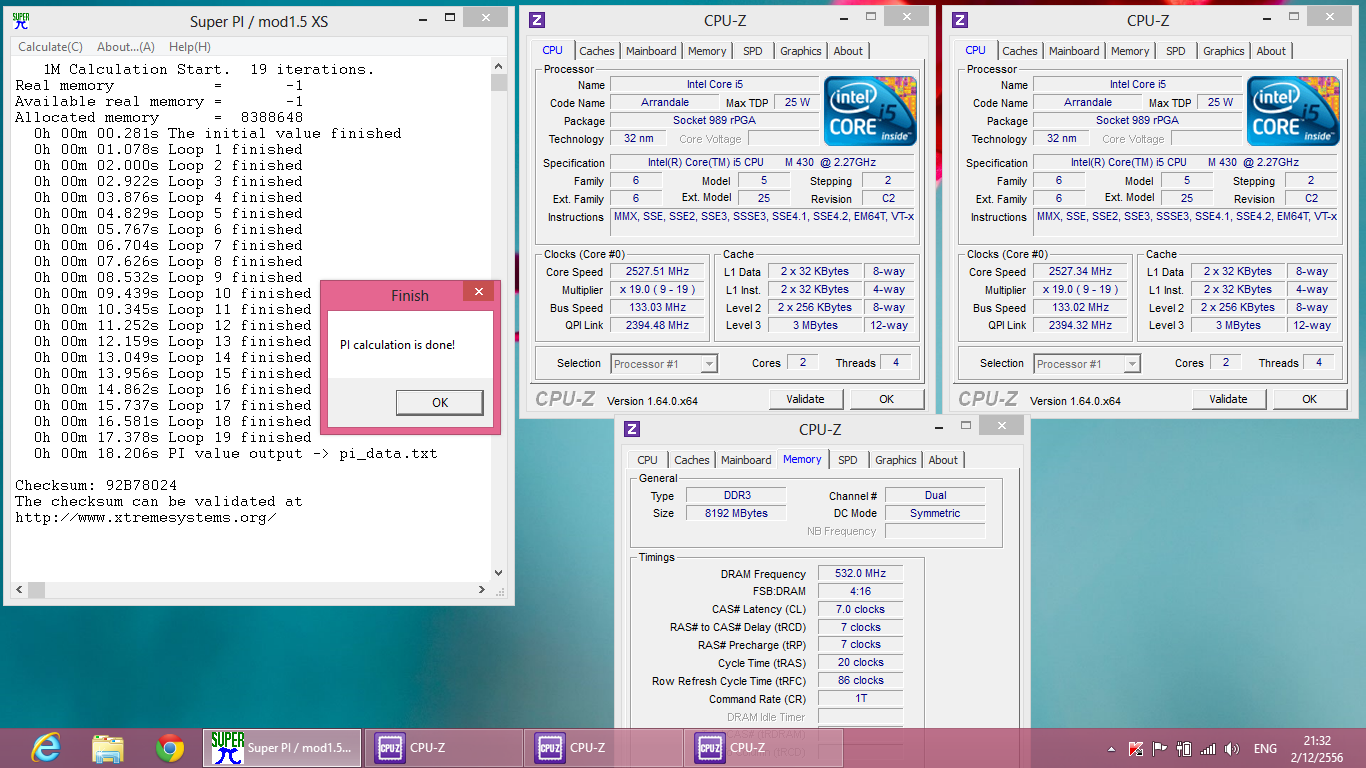Click the xtremesystems.org URL text in Super PI

[x=146, y=518]
